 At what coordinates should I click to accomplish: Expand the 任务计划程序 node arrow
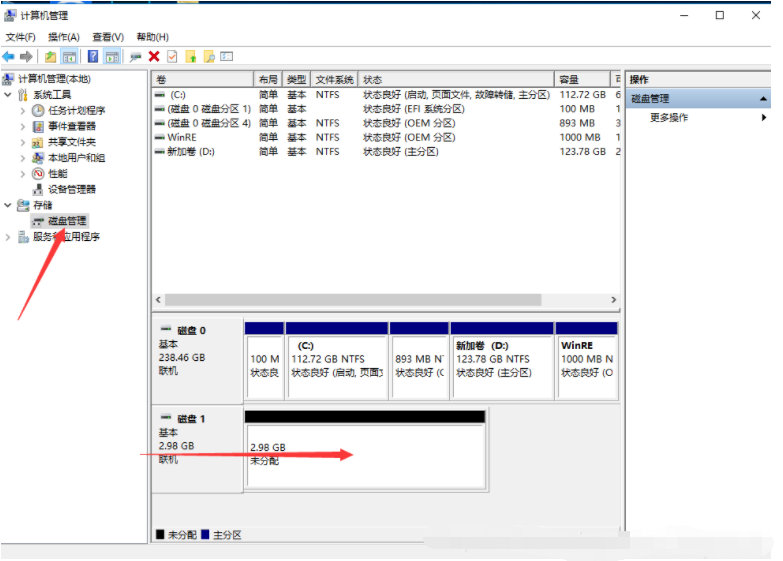click(x=22, y=111)
